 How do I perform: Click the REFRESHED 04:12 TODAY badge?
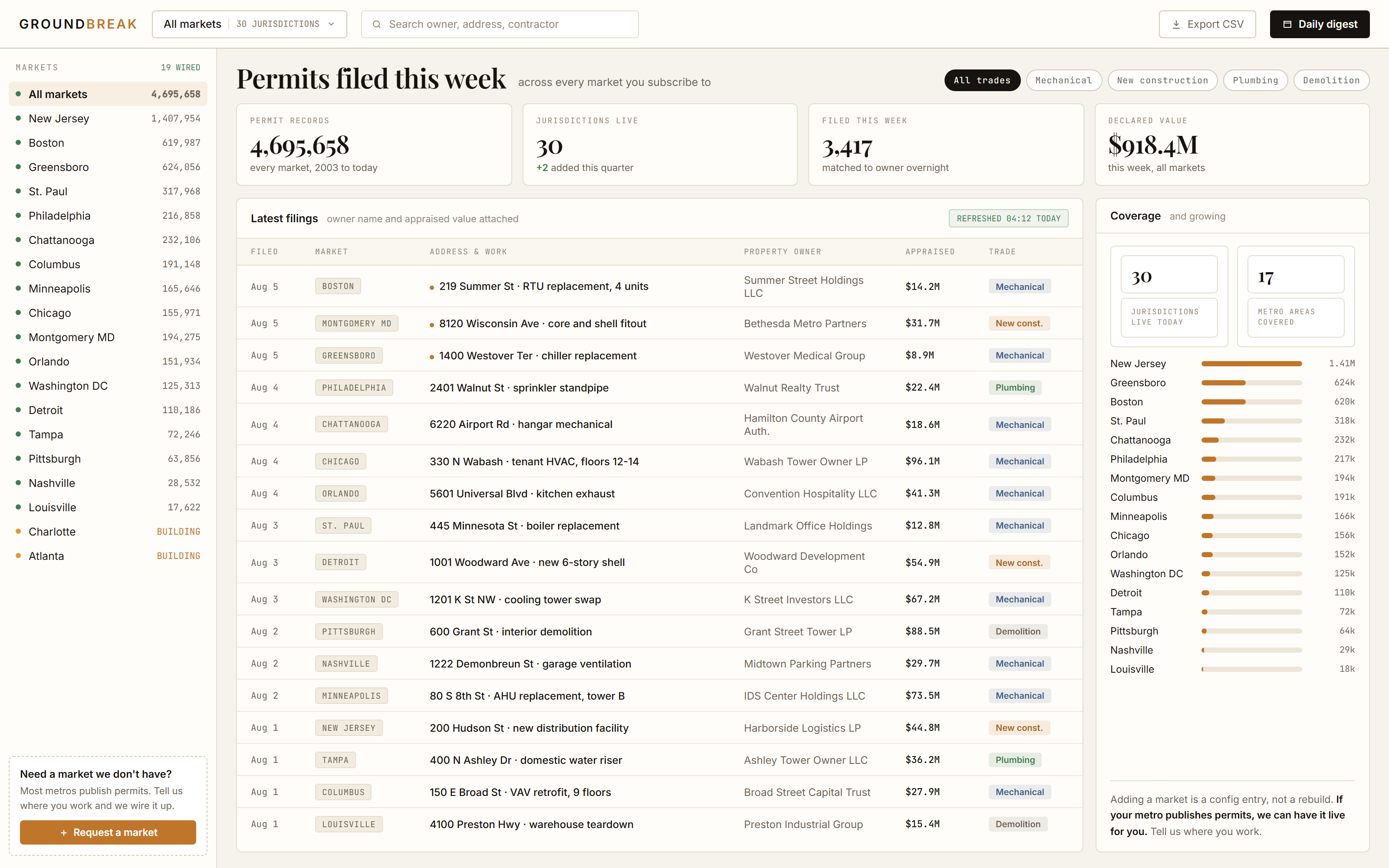1008,218
